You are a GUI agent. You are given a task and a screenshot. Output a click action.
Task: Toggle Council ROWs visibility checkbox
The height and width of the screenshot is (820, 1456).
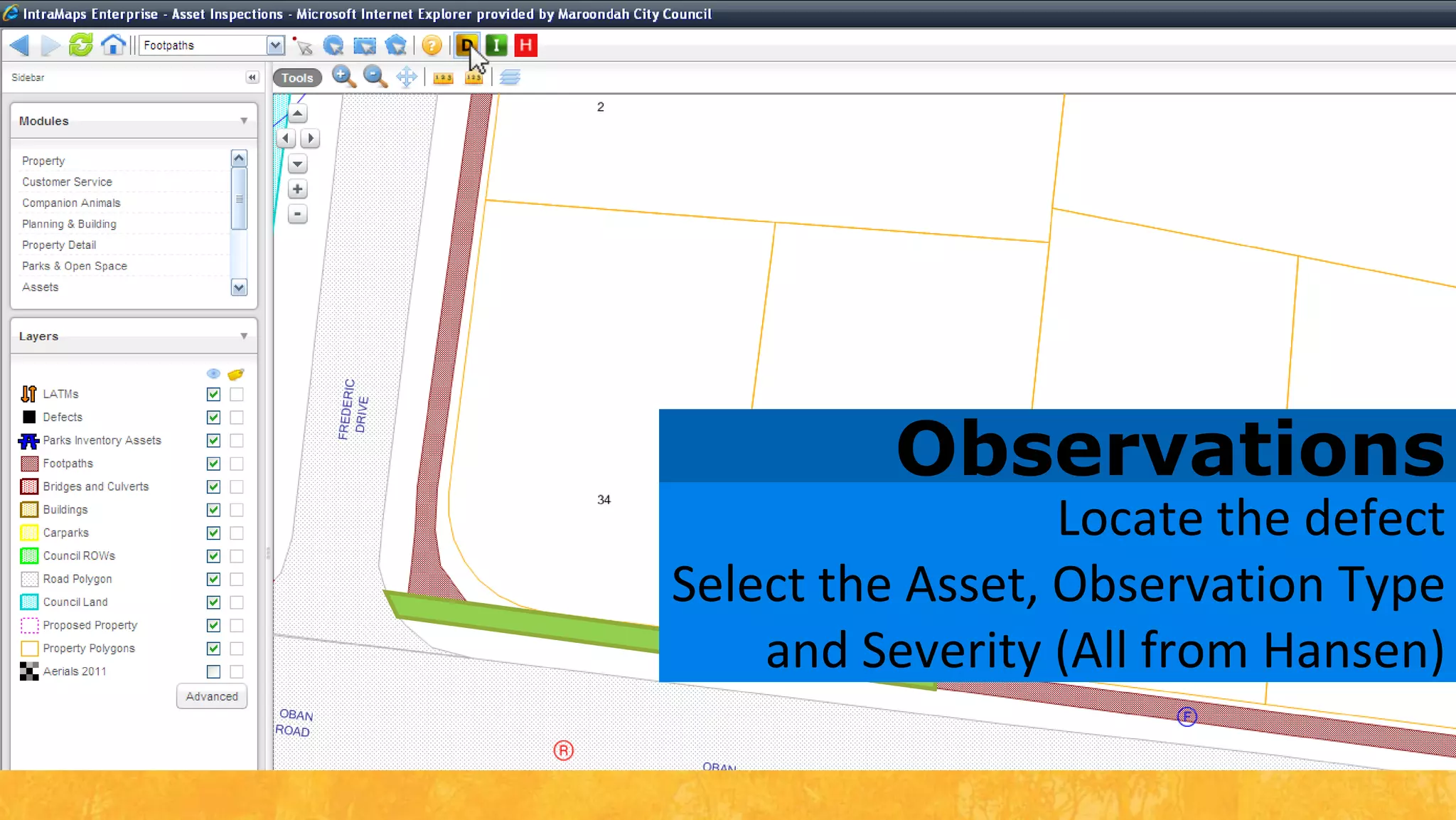point(213,556)
